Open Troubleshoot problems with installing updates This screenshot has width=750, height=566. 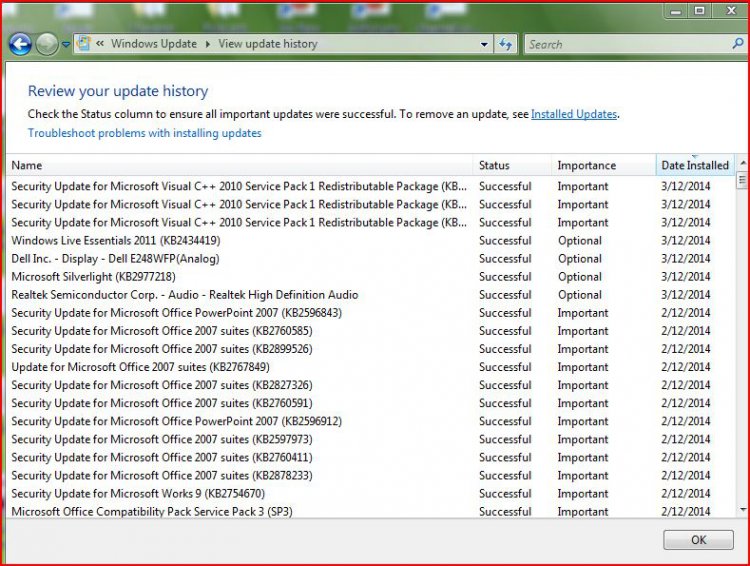point(144,133)
